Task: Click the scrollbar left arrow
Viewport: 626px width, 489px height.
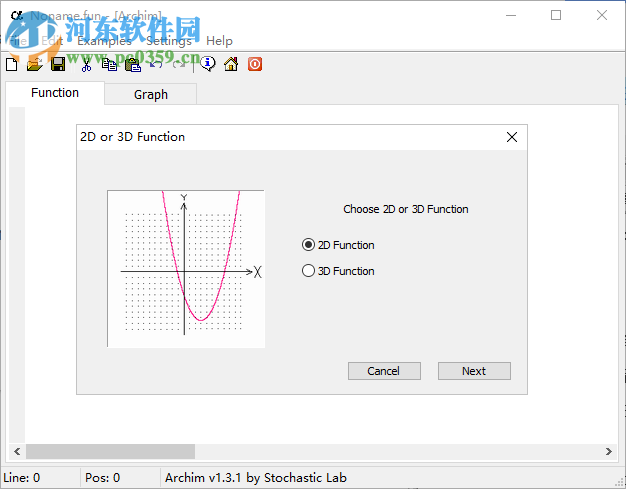Action: 17,451
